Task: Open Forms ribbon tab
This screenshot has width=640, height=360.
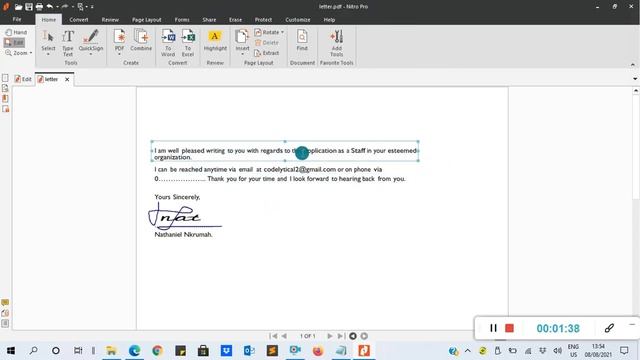Action: pos(182,20)
